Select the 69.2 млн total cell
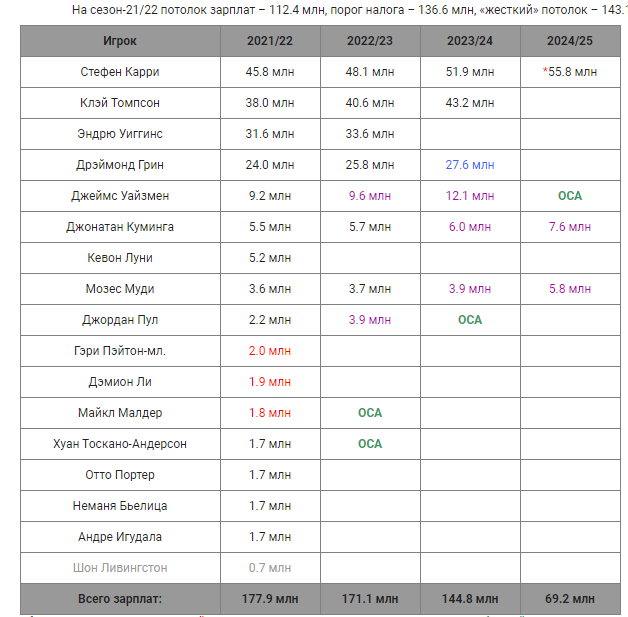The image size is (628, 617). coord(570,599)
